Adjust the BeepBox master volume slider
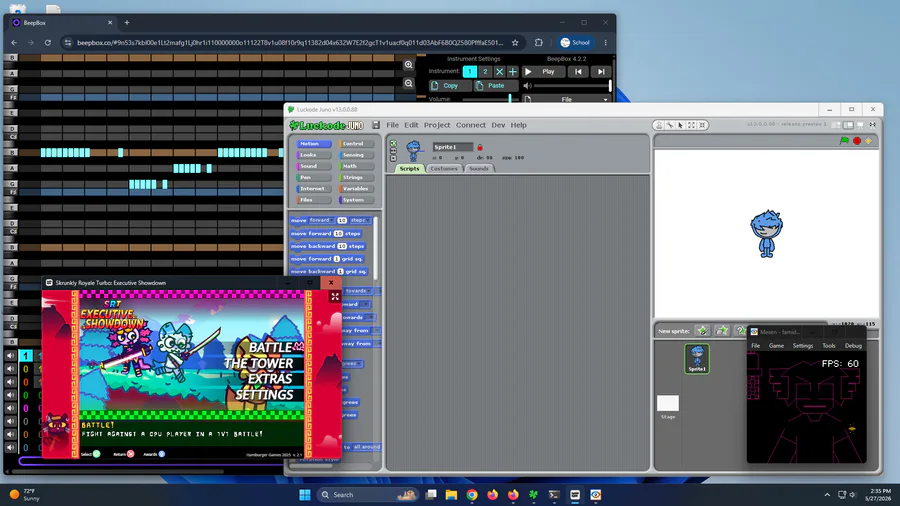Viewport: 900px width, 506px height. point(571,85)
